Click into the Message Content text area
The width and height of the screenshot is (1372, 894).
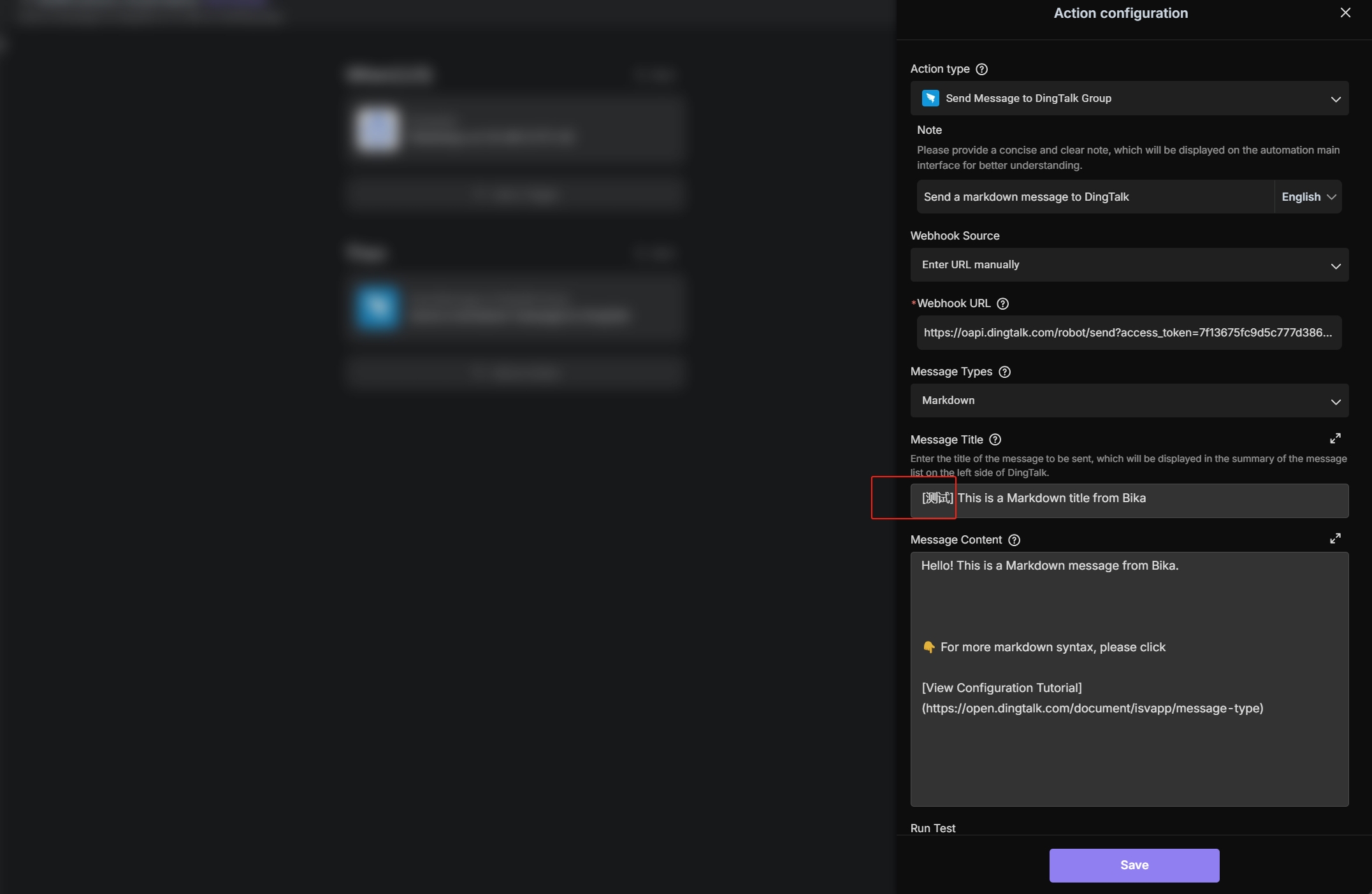(1129, 679)
